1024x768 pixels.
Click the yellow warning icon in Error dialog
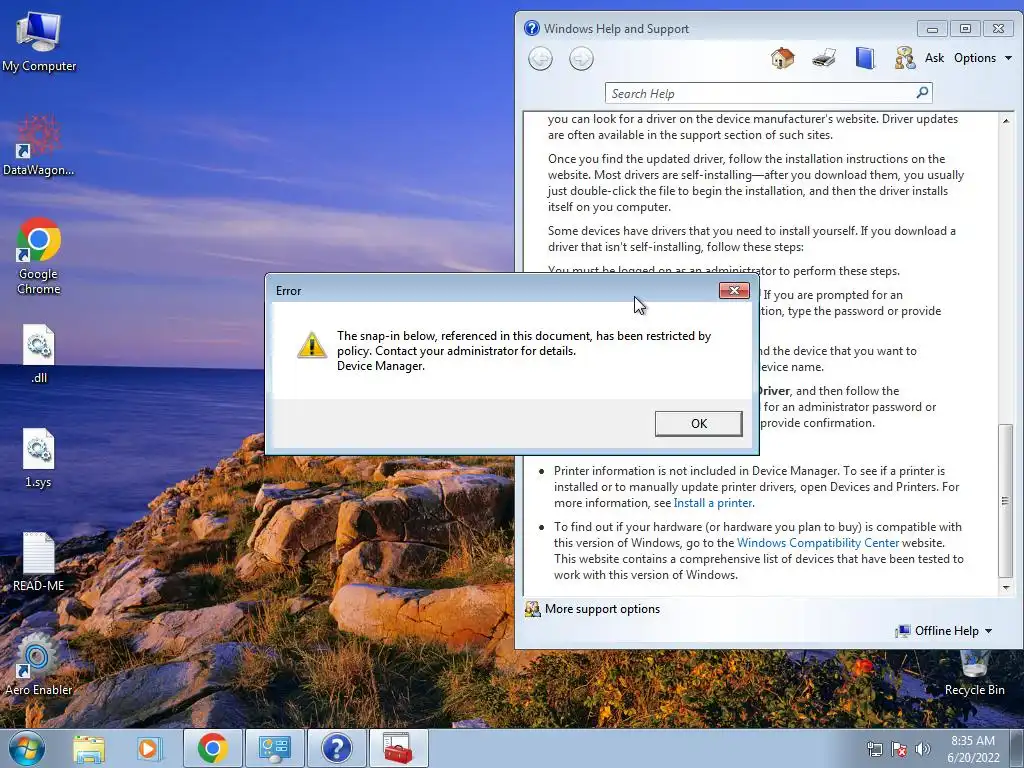click(312, 344)
